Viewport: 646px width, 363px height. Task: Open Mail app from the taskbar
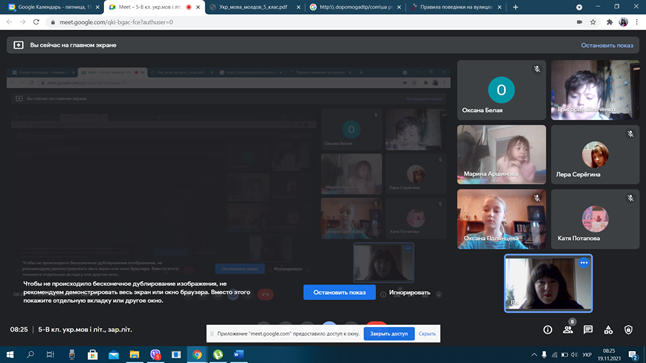pyautogui.click(x=114, y=354)
